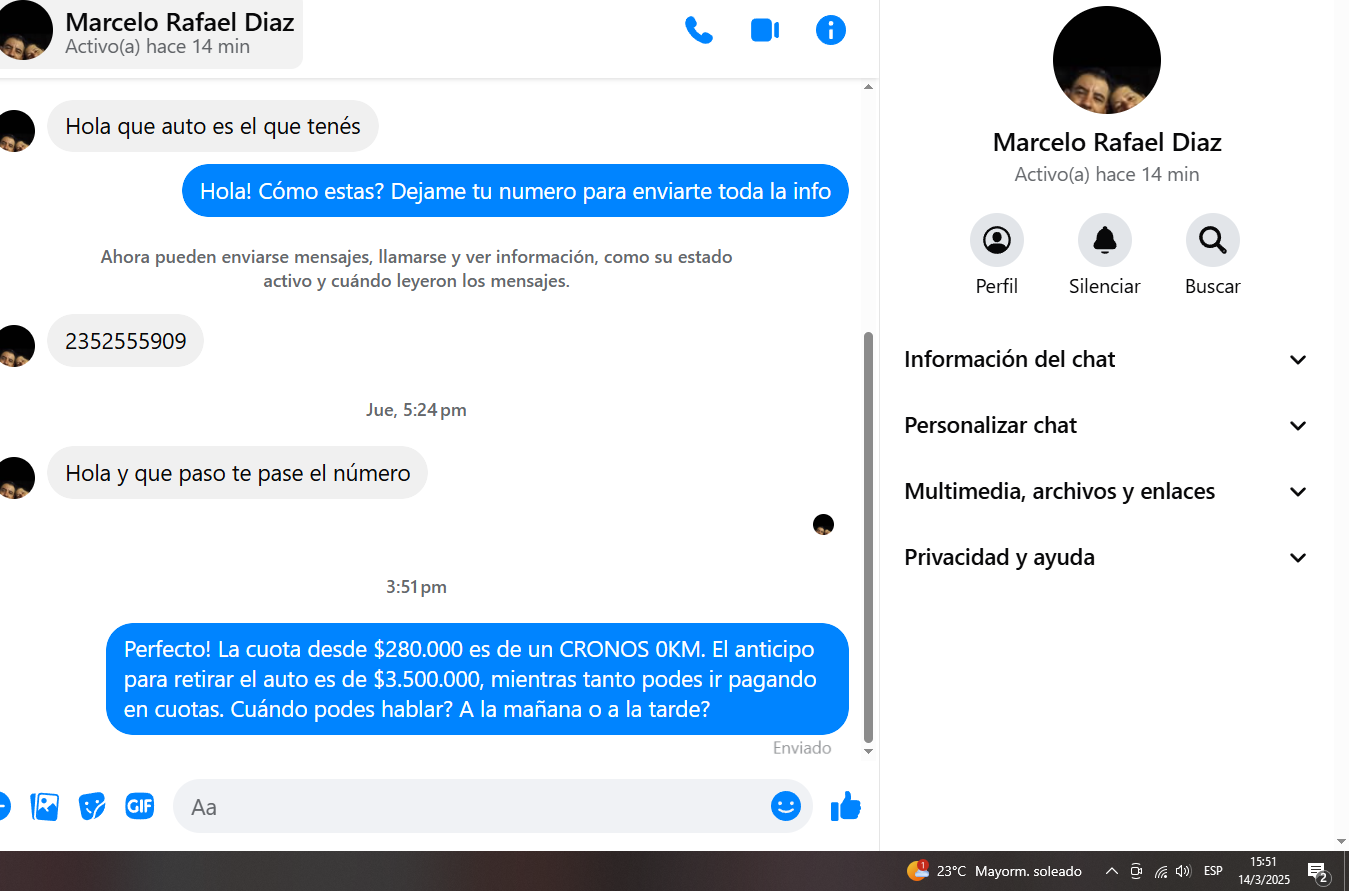This screenshot has height=891, width=1349.
Task: Expand Privacidad y ayuda section
Action: point(1105,558)
